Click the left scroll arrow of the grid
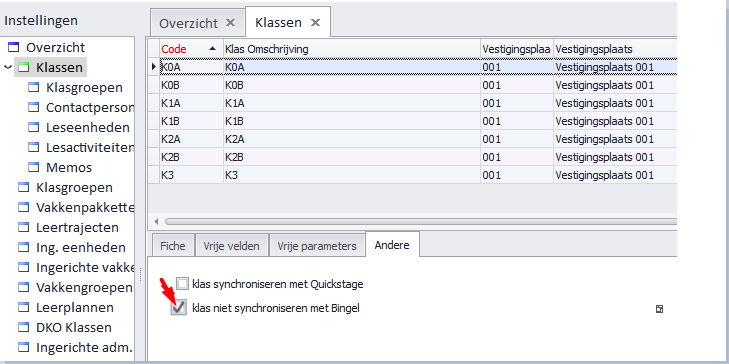729x364 pixels. click(x=156, y=222)
